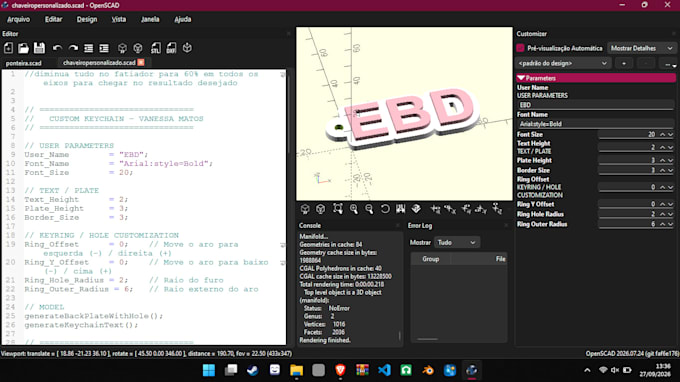Open the Mostrar Tudo filter dropdown in Error Log
Image resolution: width=680 pixels, height=382 pixels.
pos(457,242)
